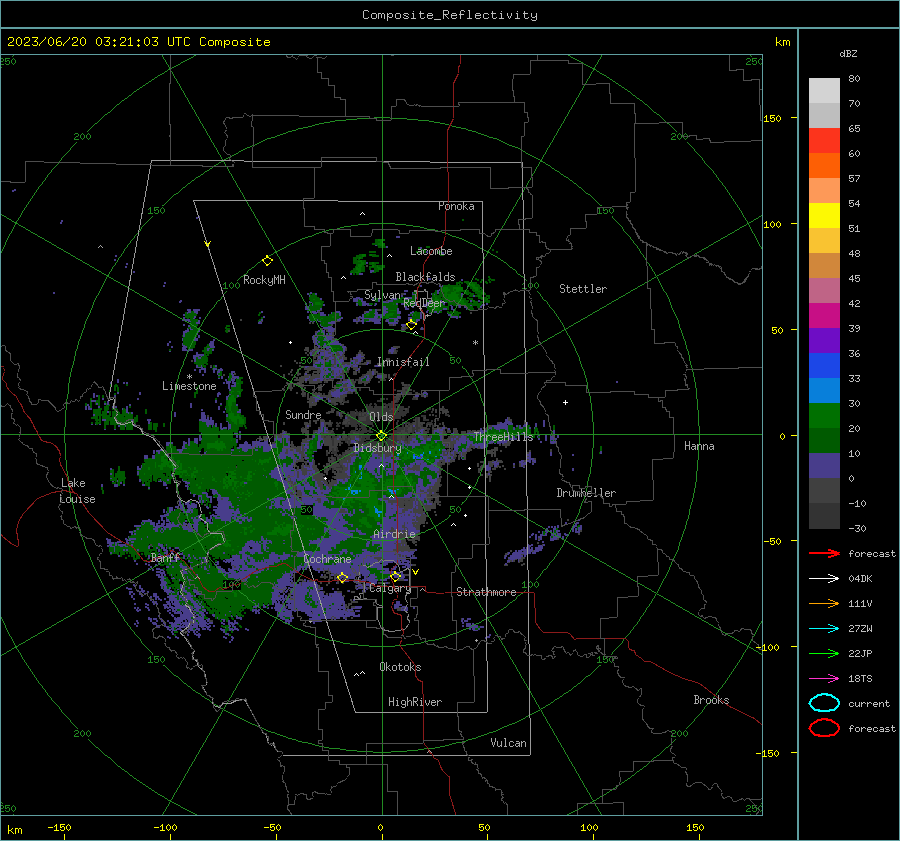Select the dark green 10-20 dBZ swatch
This screenshot has height=841, width=900.
[x=824, y=441]
